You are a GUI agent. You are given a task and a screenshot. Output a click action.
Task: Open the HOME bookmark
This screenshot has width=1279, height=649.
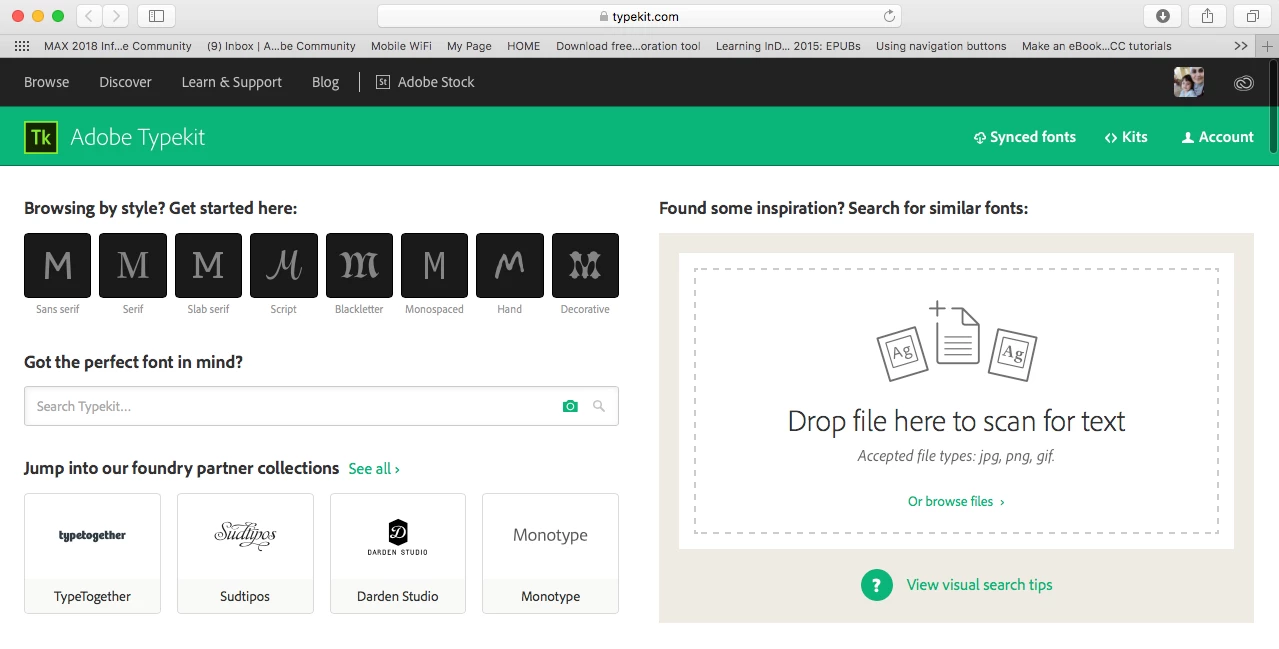point(523,46)
